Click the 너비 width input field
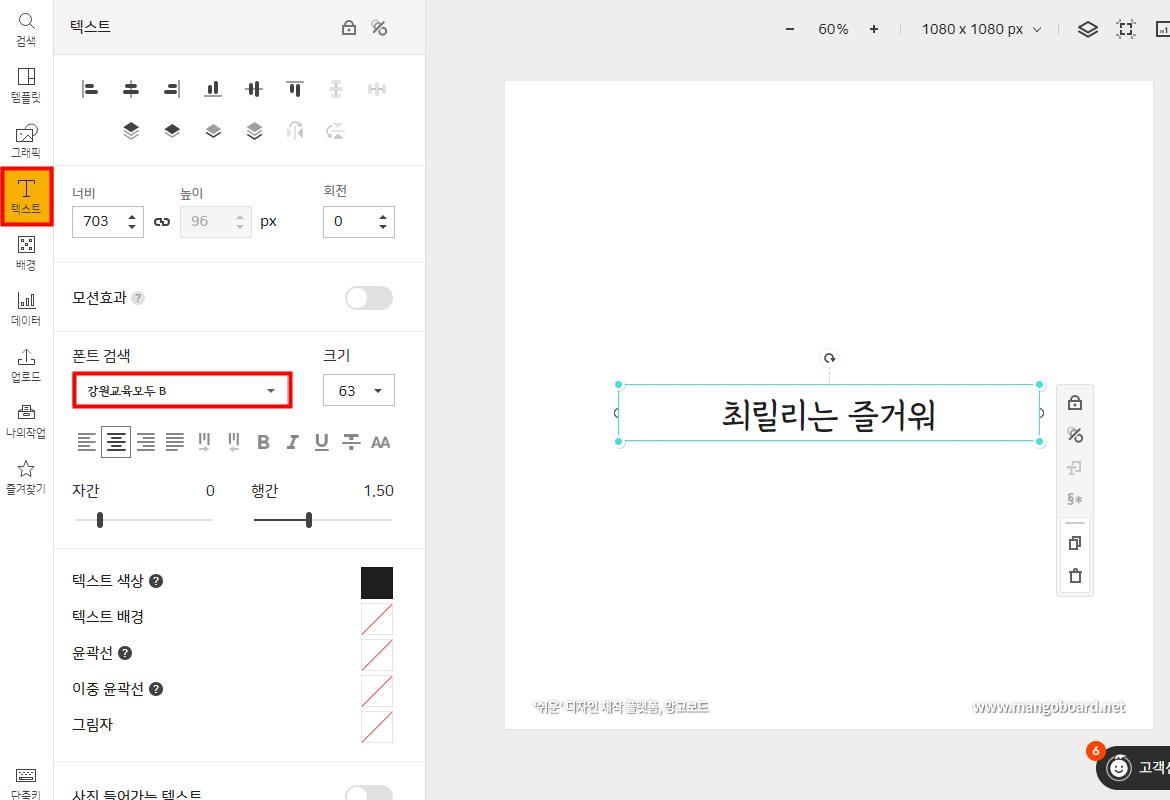This screenshot has height=800, width=1170. 107,222
